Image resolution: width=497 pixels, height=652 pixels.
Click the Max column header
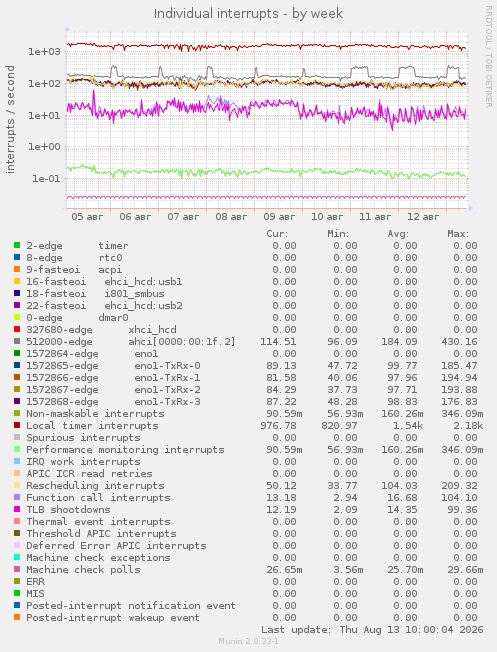point(458,234)
